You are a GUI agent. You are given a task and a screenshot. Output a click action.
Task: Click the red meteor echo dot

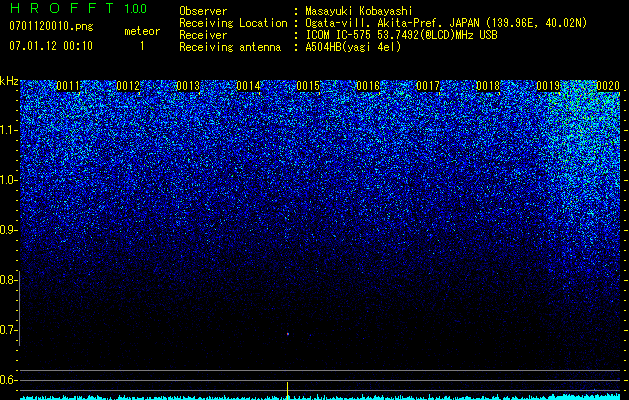tap(288, 334)
